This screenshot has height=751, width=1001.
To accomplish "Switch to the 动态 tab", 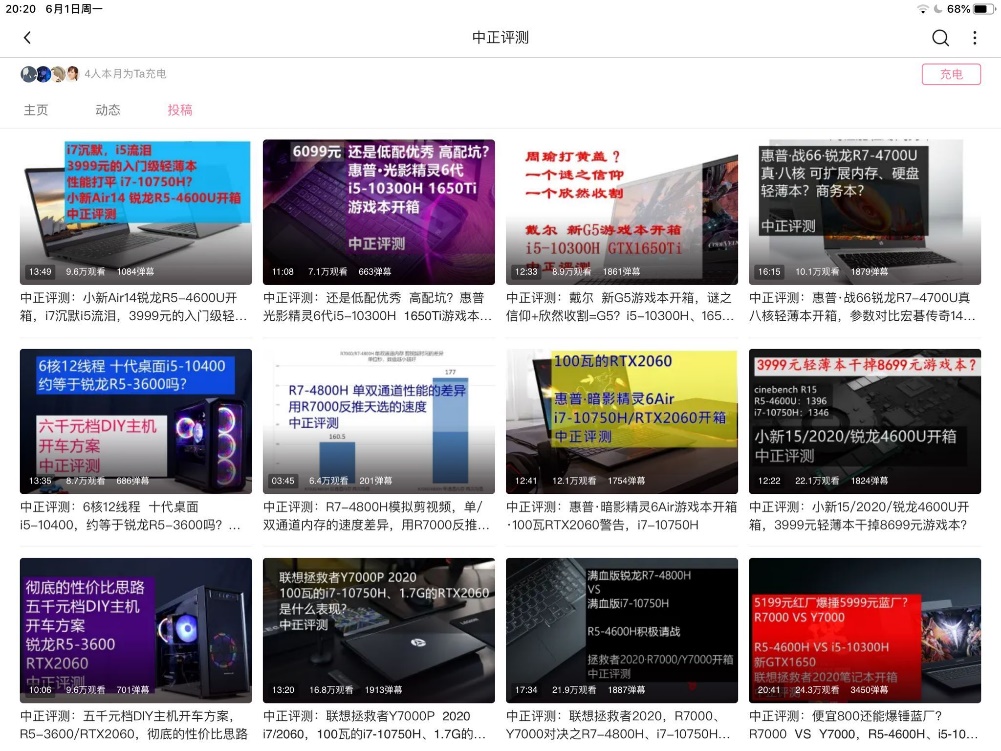I will 108,110.
